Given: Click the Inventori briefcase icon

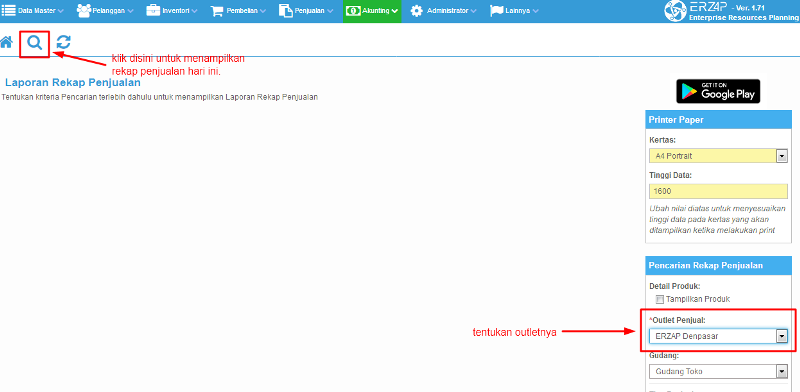Looking at the screenshot, I should pos(153,10).
